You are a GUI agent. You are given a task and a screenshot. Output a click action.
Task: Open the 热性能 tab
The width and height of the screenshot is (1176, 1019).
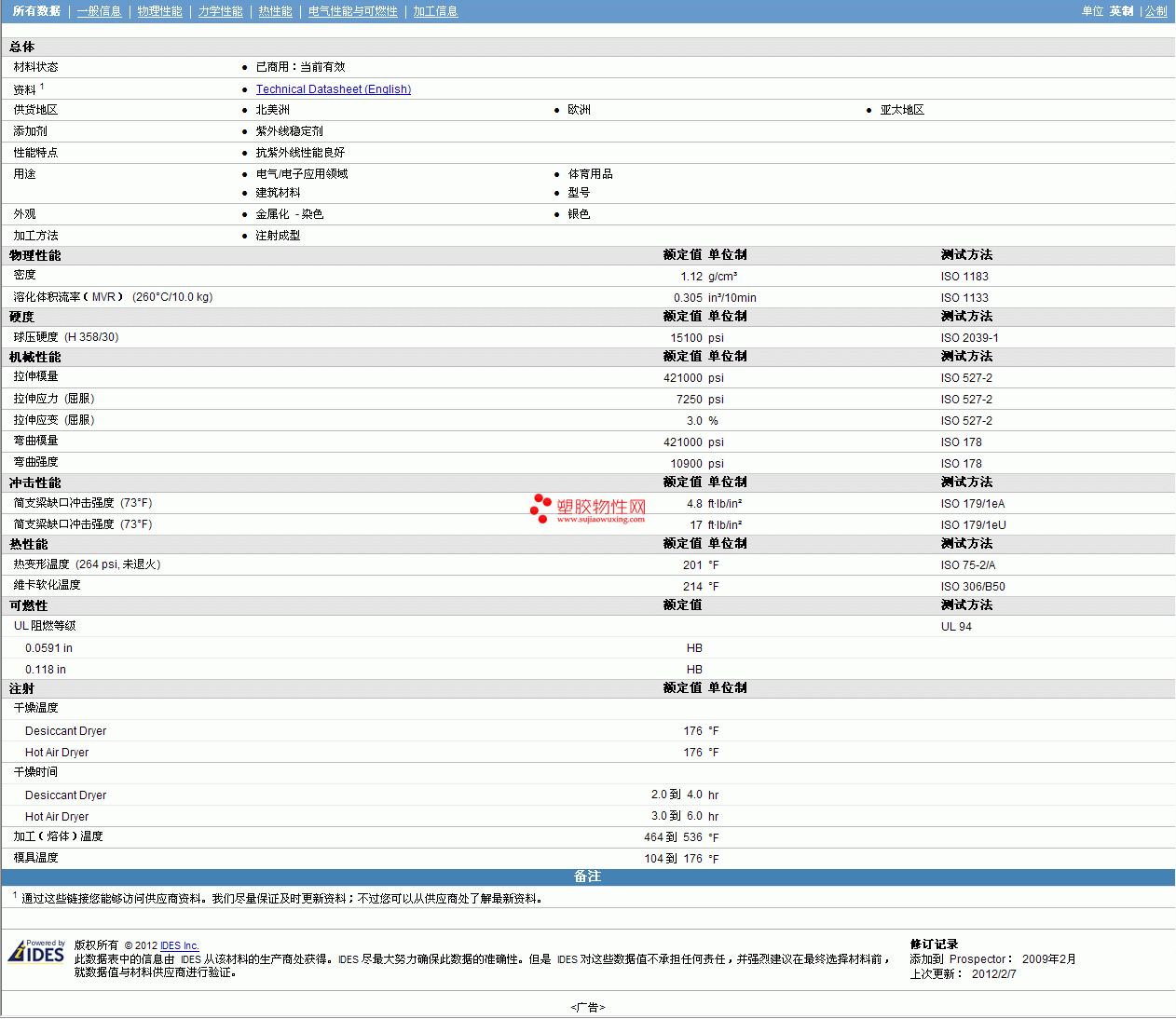coord(275,11)
